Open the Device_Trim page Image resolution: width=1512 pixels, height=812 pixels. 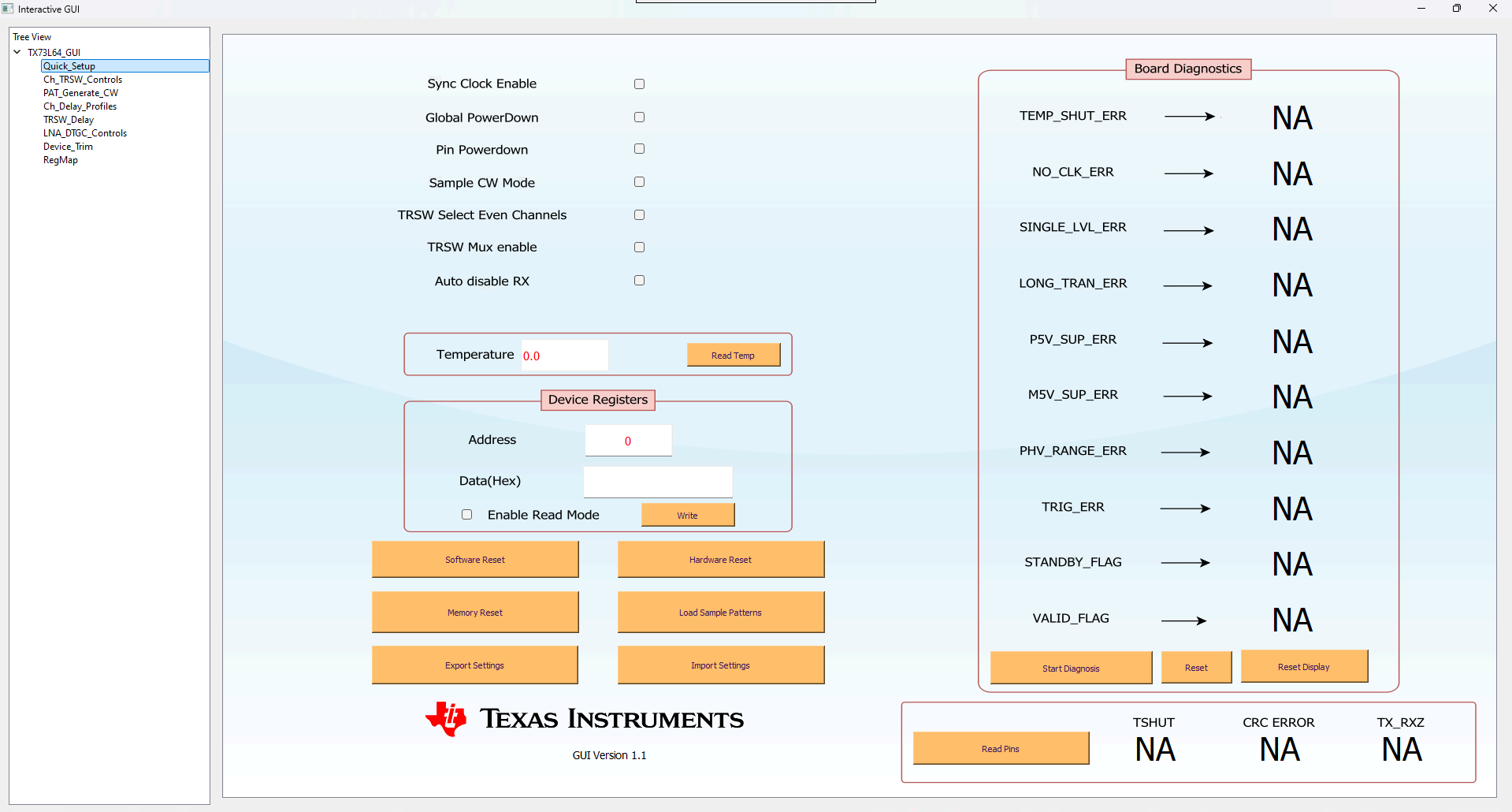(68, 146)
